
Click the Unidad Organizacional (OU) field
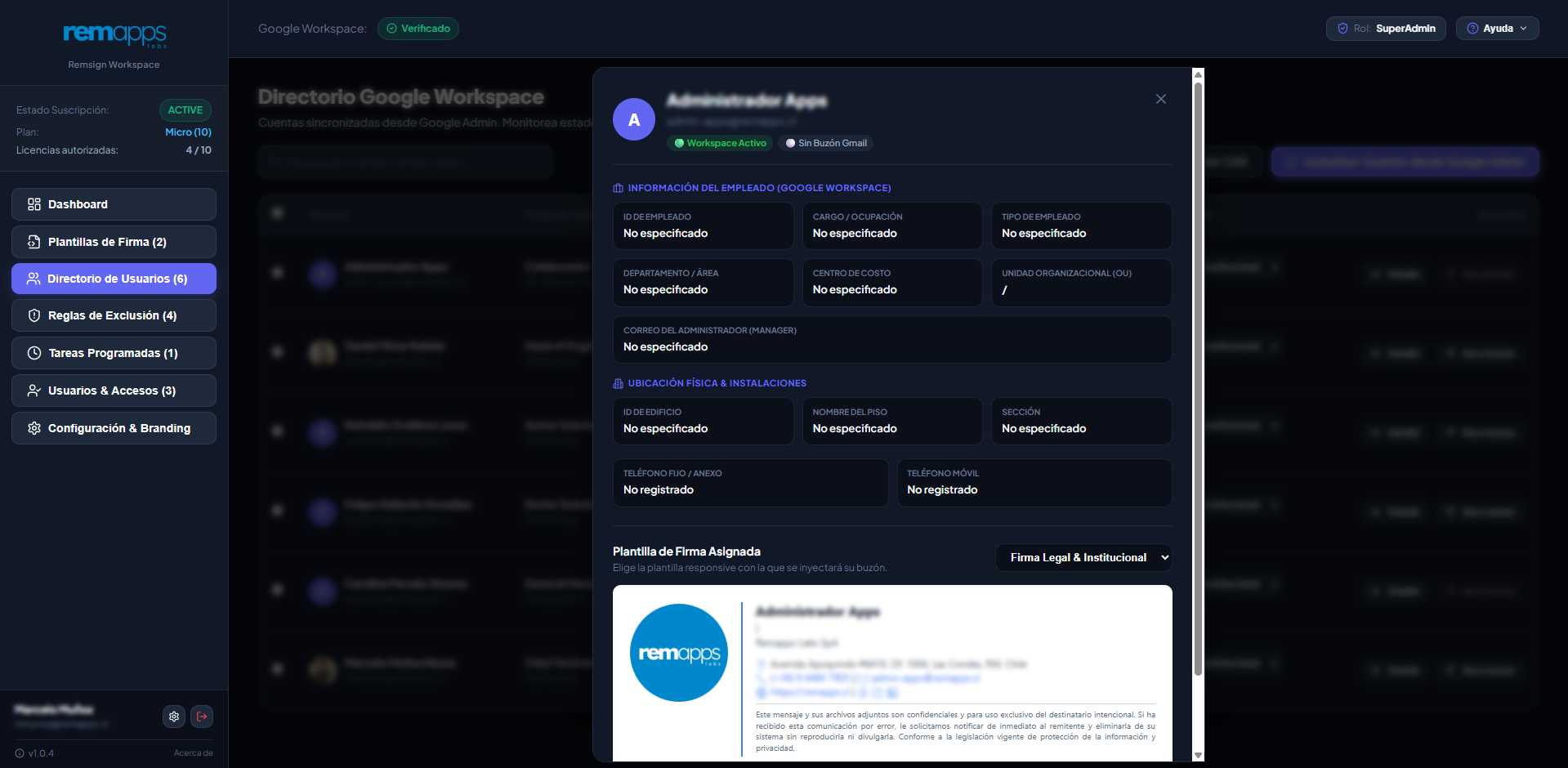point(1082,283)
